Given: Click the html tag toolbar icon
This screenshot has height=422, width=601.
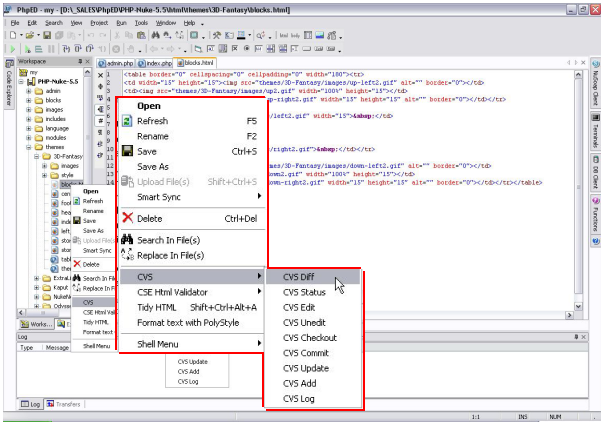Looking at the screenshot, I should coord(284,36).
